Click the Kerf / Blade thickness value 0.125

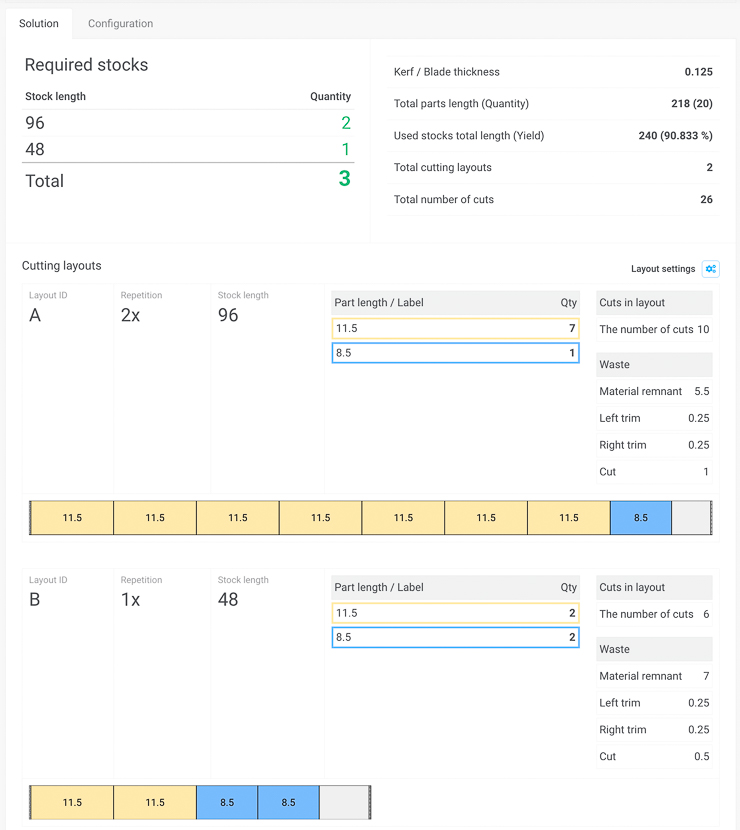tap(698, 72)
